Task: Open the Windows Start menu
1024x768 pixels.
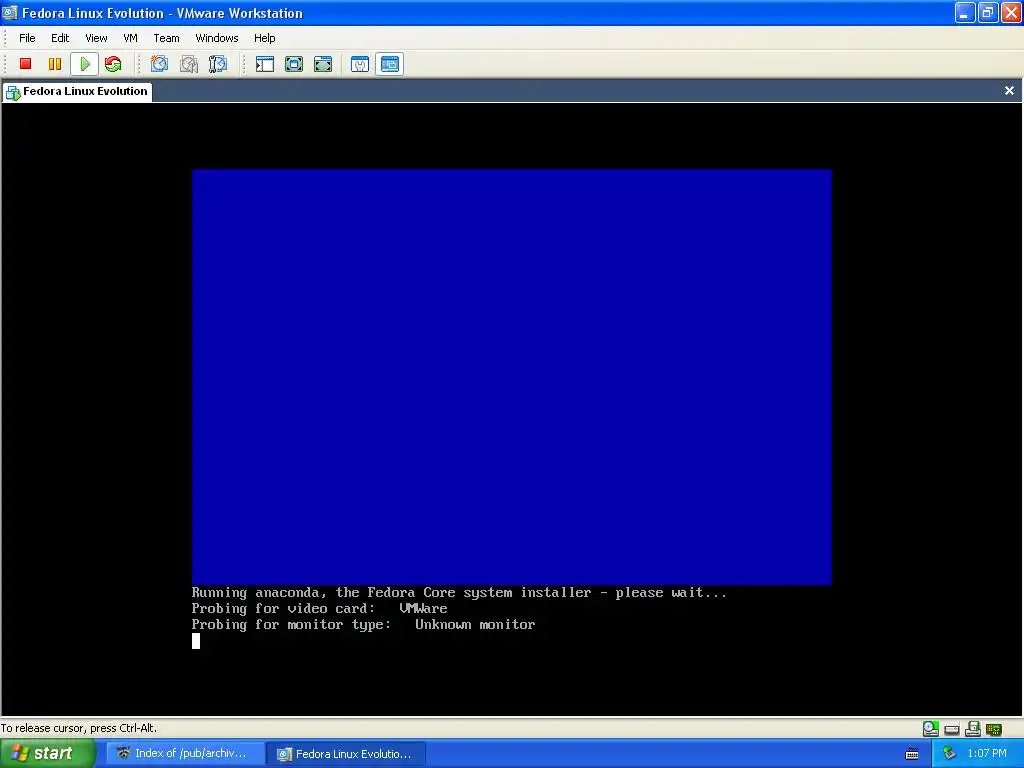Action: [x=48, y=754]
